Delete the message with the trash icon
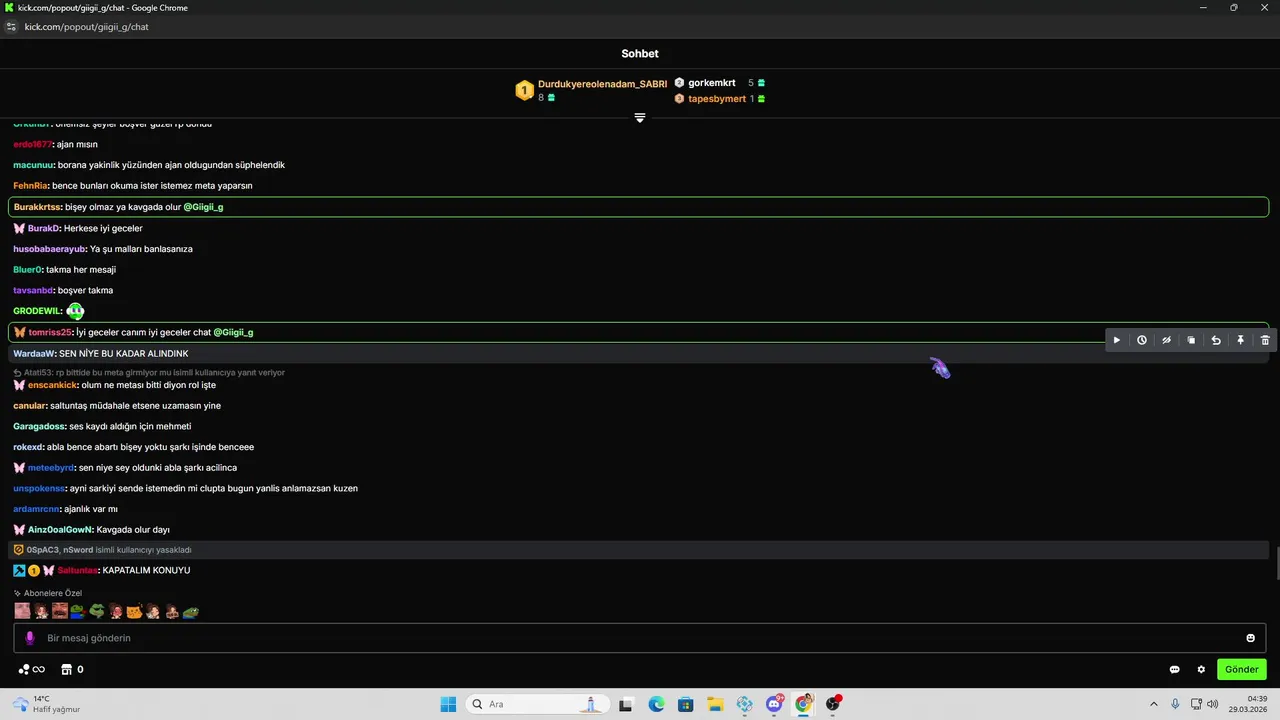Viewport: 1280px width, 720px height. (1265, 340)
